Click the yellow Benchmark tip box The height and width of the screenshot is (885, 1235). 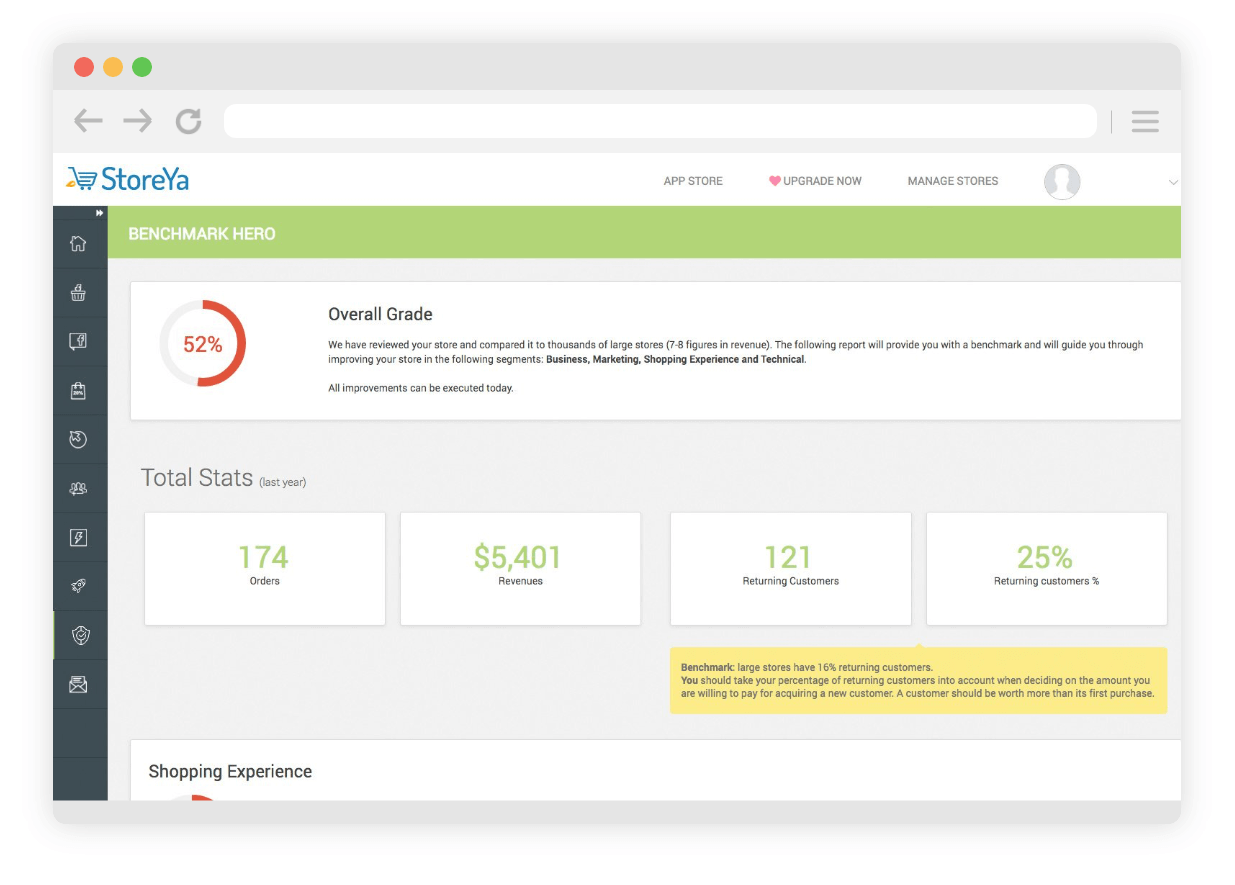918,680
